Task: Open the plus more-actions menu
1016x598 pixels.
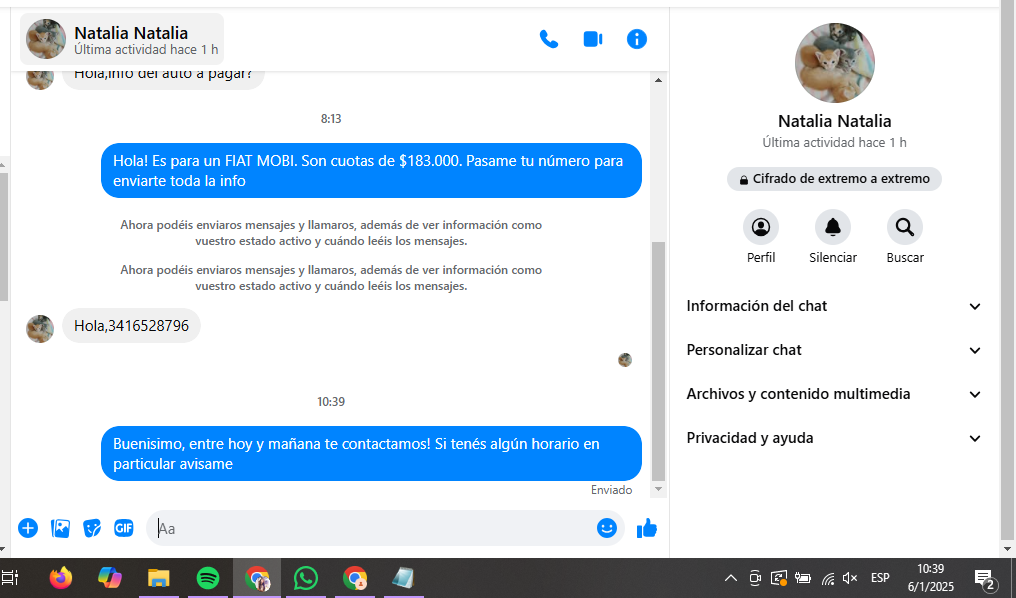Action: 28,528
